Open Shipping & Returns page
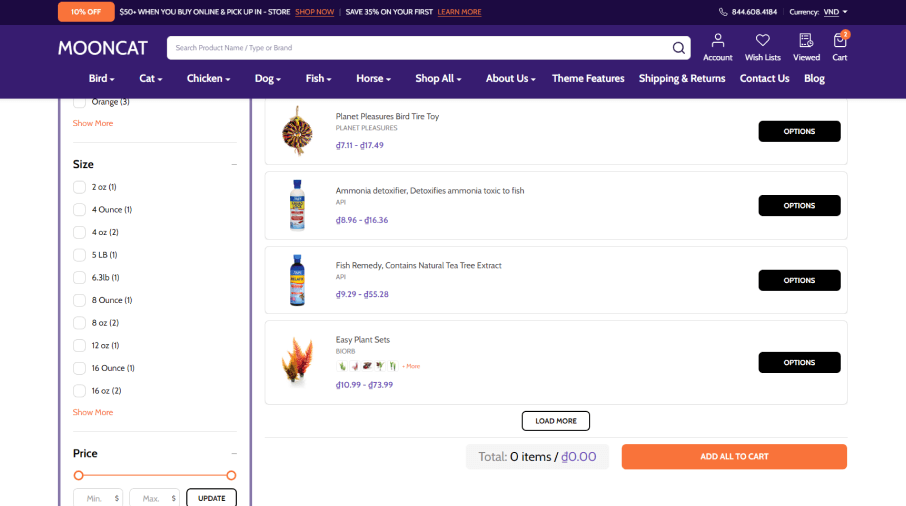 click(x=682, y=79)
